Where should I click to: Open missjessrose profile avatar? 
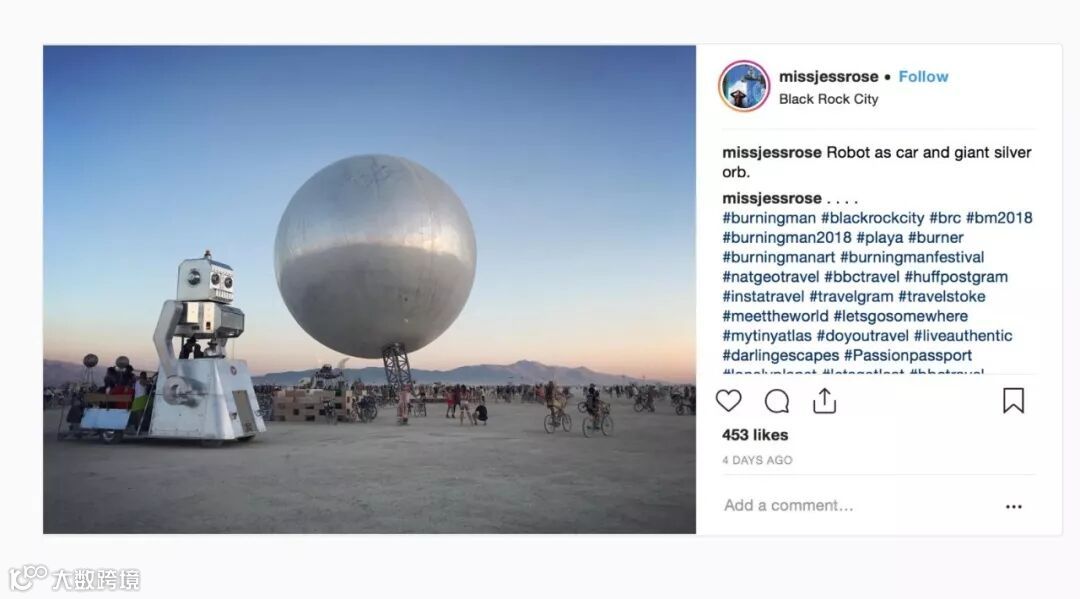point(744,86)
